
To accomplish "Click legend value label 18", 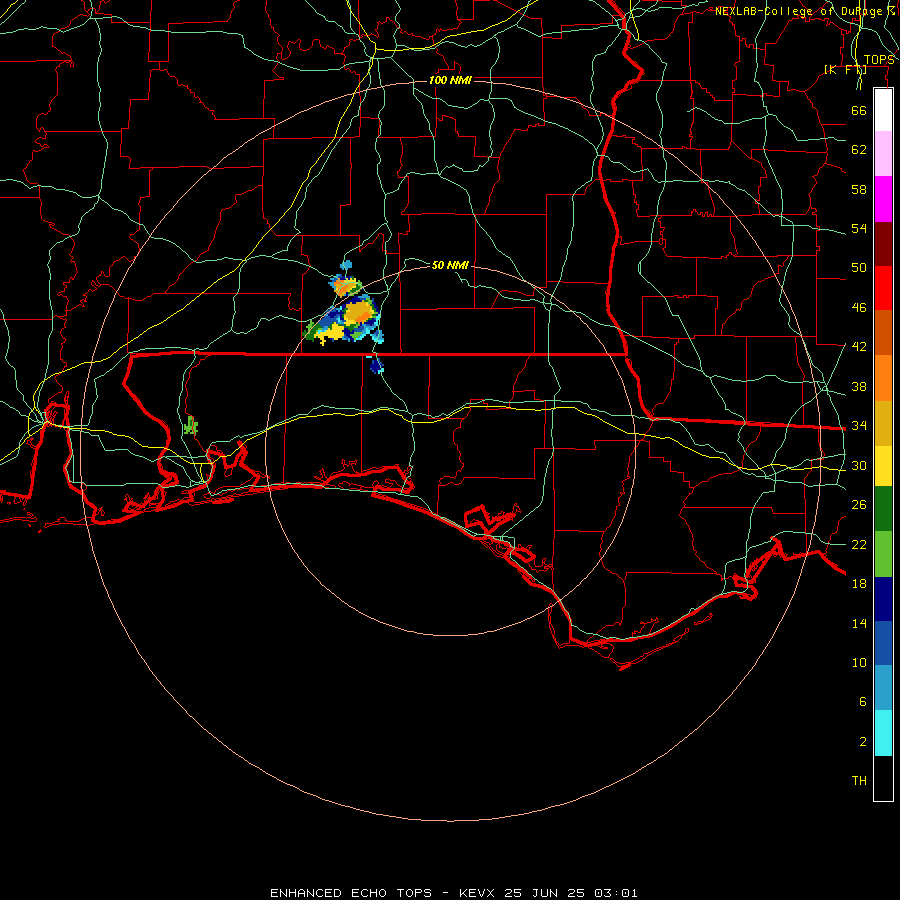I will tap(859, 584).
